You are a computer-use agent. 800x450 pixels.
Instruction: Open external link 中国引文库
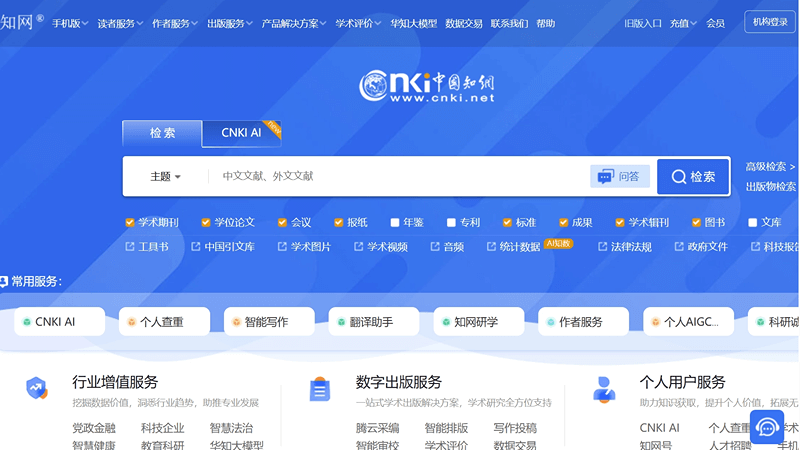(x=223, y=247)
